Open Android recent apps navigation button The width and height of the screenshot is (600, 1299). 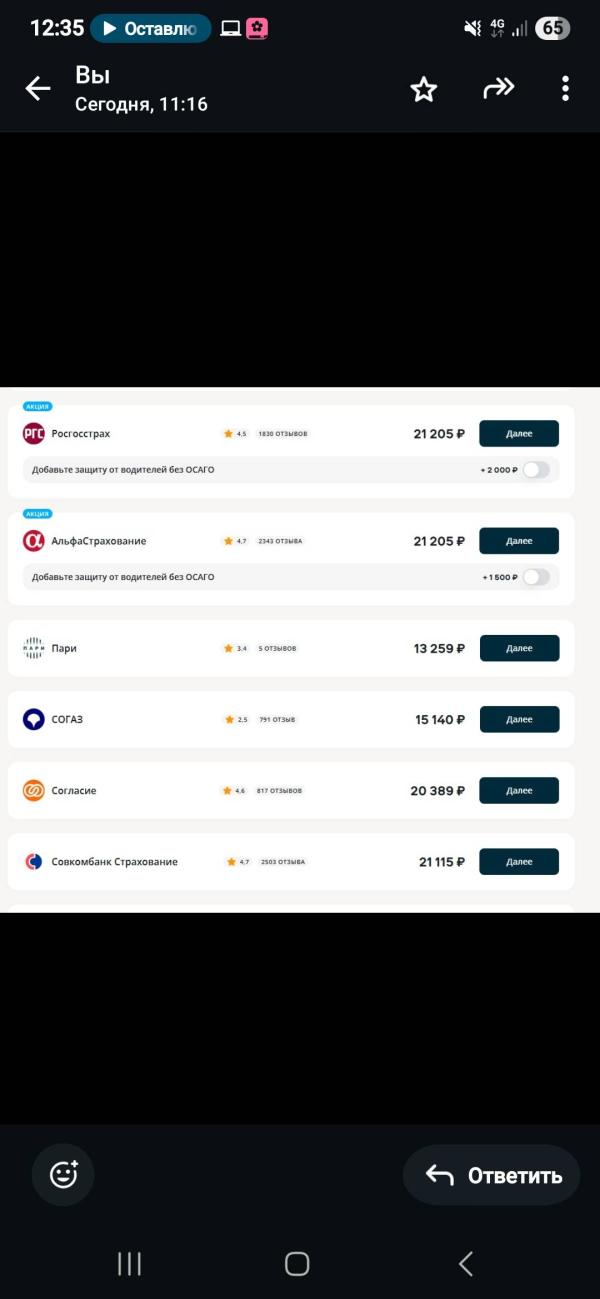tap(129, 1263)
